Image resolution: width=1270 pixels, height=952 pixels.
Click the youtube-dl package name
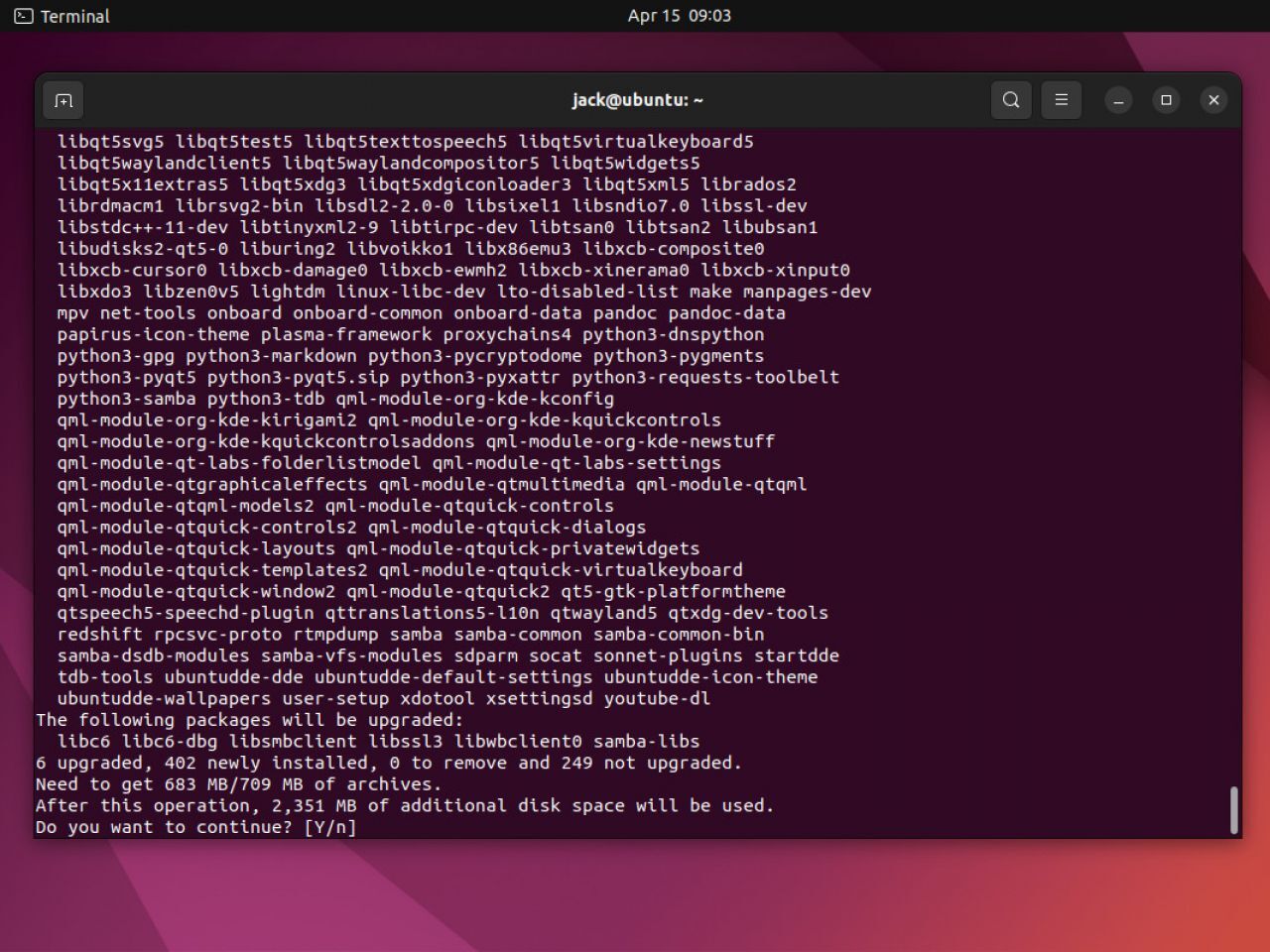pos(657,698)
